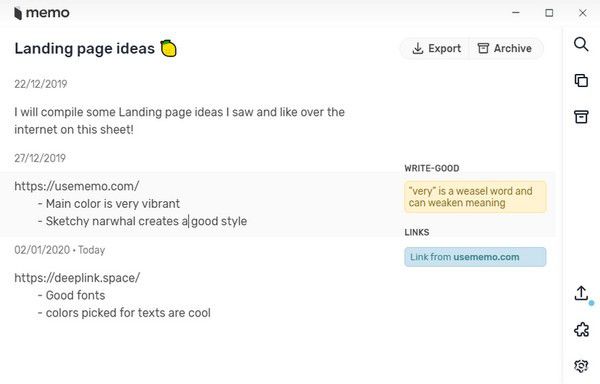Click the 27/12/2019 date heading
600x384 pixels.
pos(40,158)
